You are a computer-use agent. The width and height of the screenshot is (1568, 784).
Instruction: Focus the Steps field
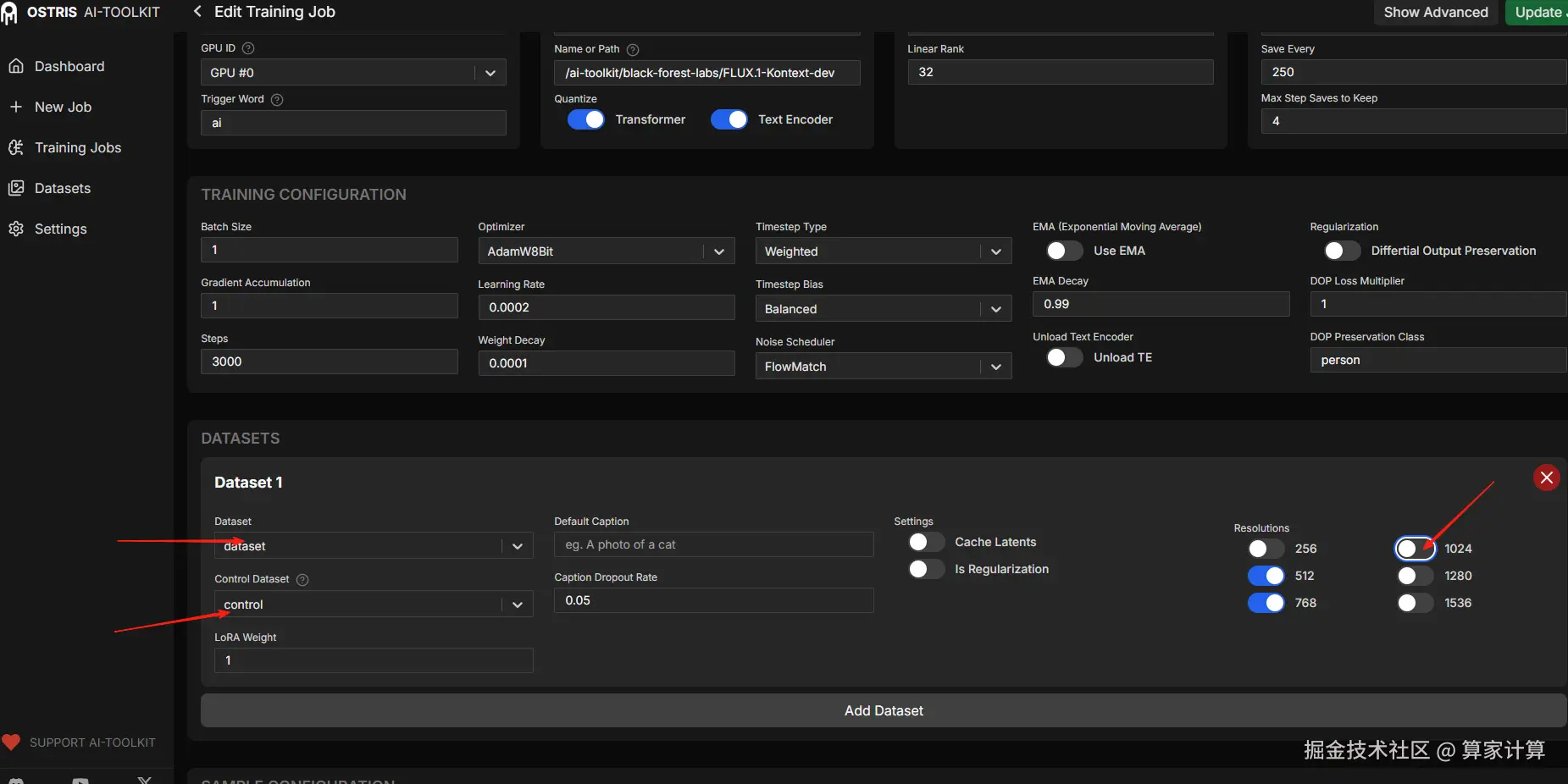(x=329, y=362)
